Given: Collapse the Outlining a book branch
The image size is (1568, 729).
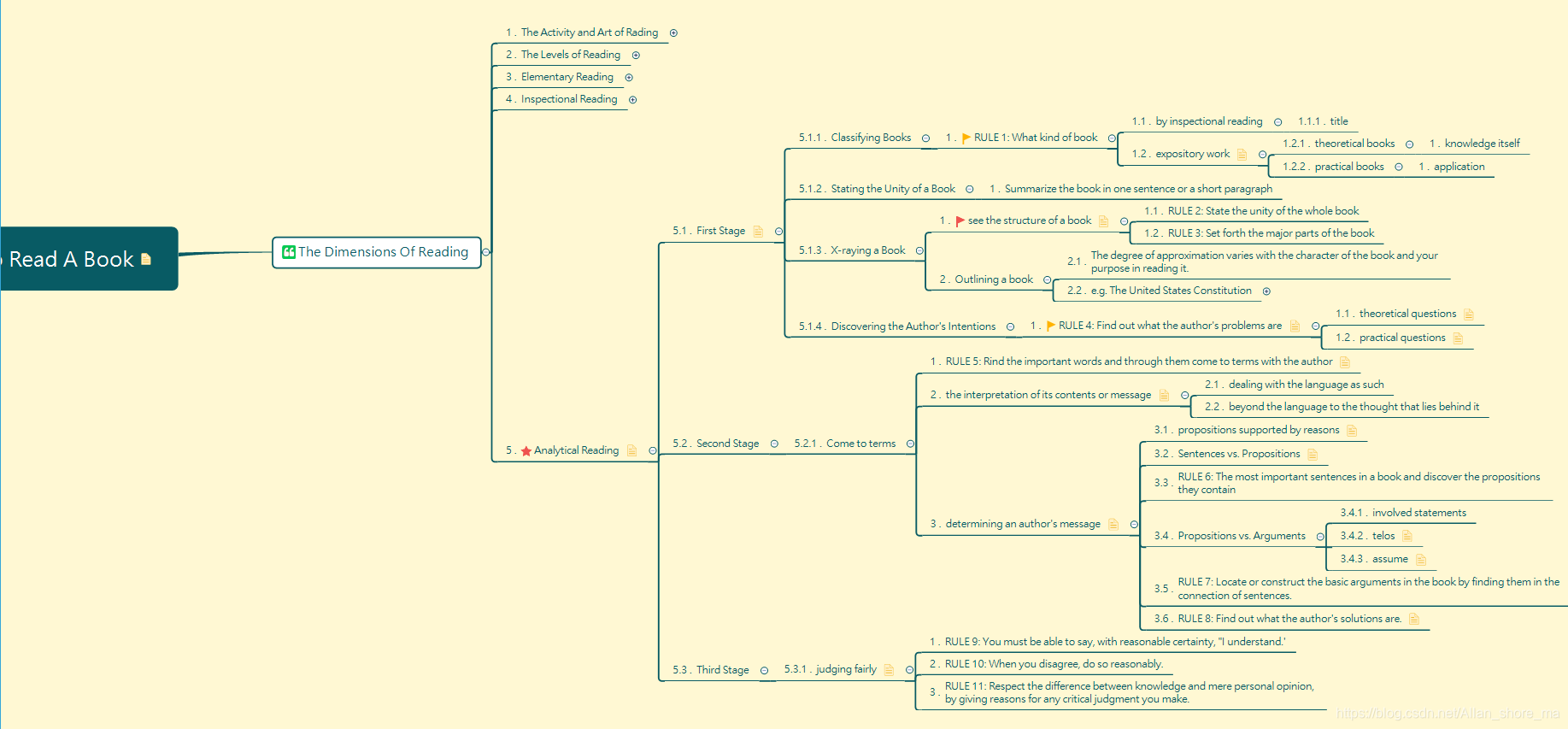Looking at the screenshot, I should (x=1047, y=280).
